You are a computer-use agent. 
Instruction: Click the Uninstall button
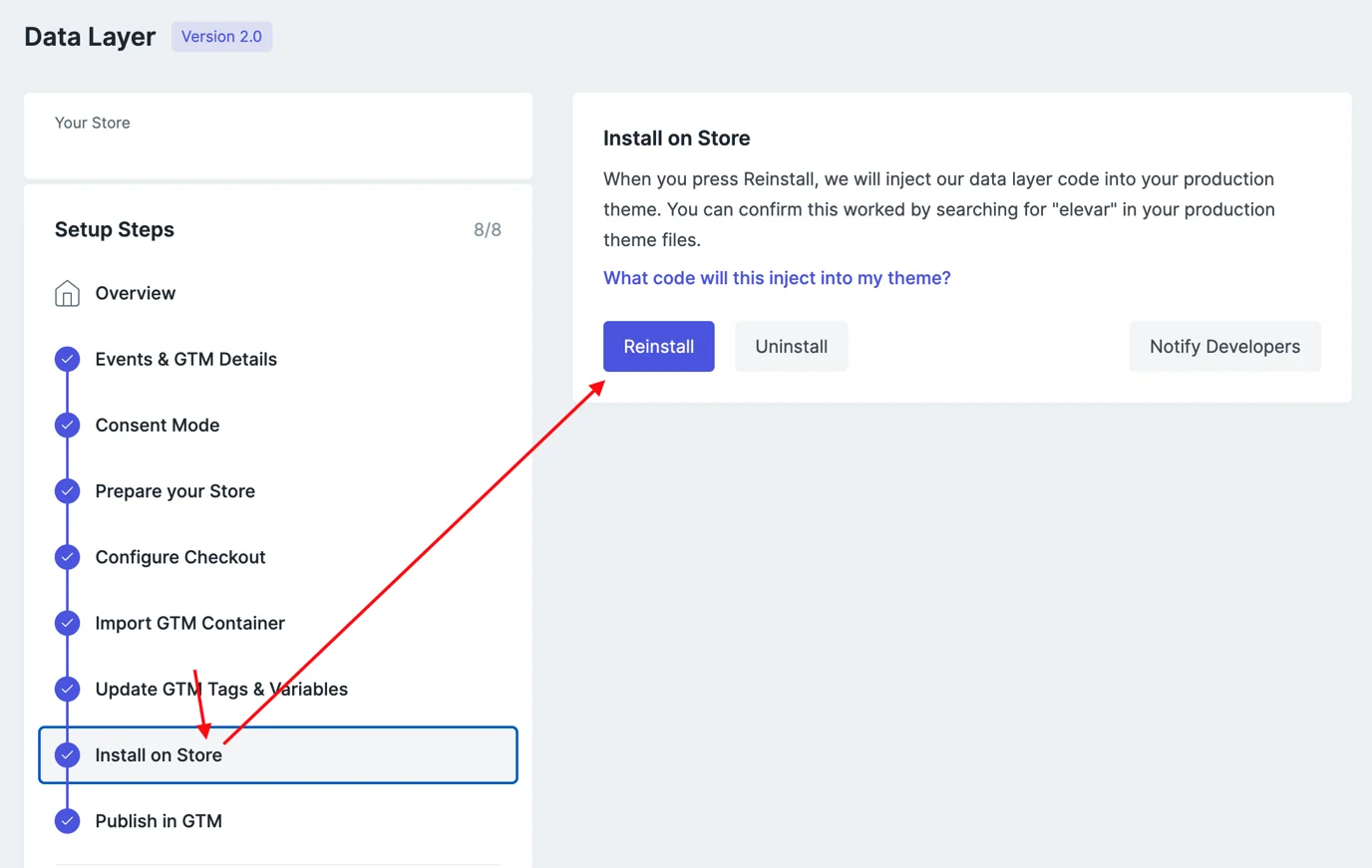(791, 346)
